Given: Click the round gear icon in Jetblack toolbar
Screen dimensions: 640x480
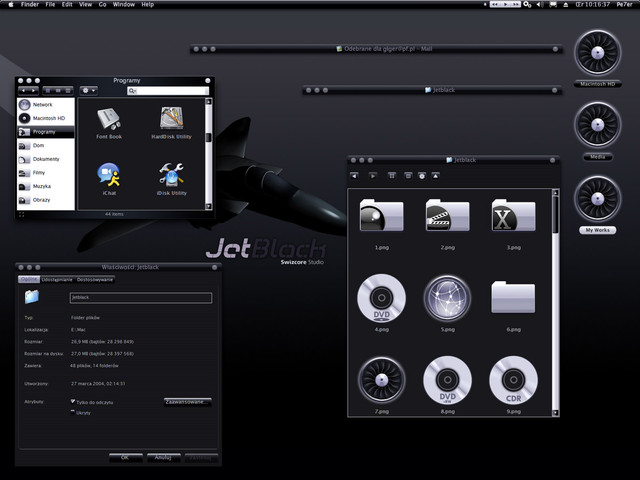Looking at the screenshot, I should coord(422,176).
